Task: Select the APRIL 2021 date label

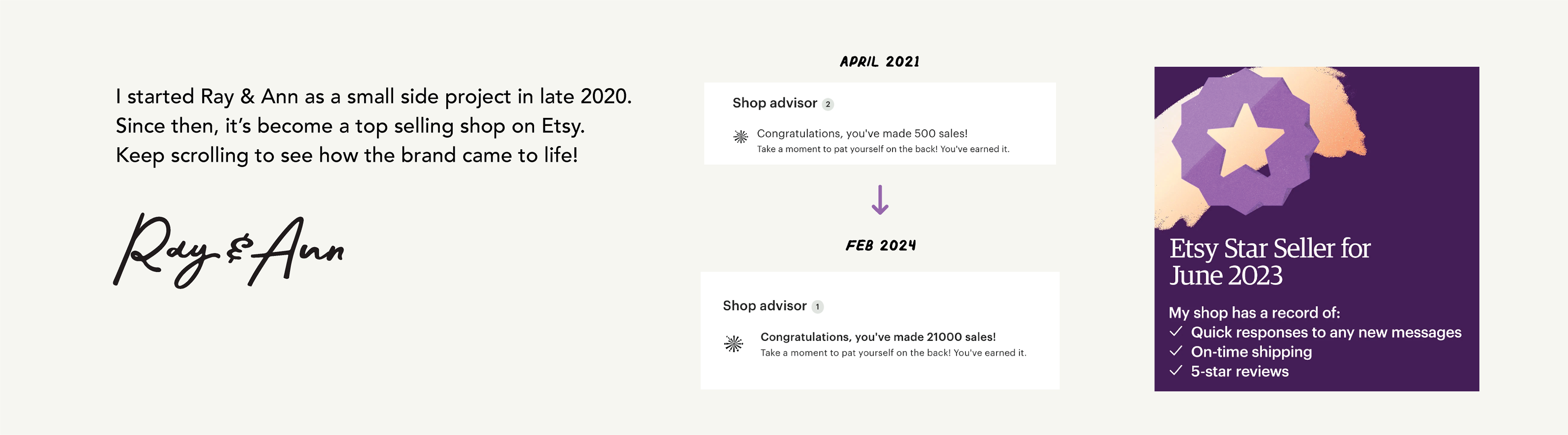Action: click(880, 62)
